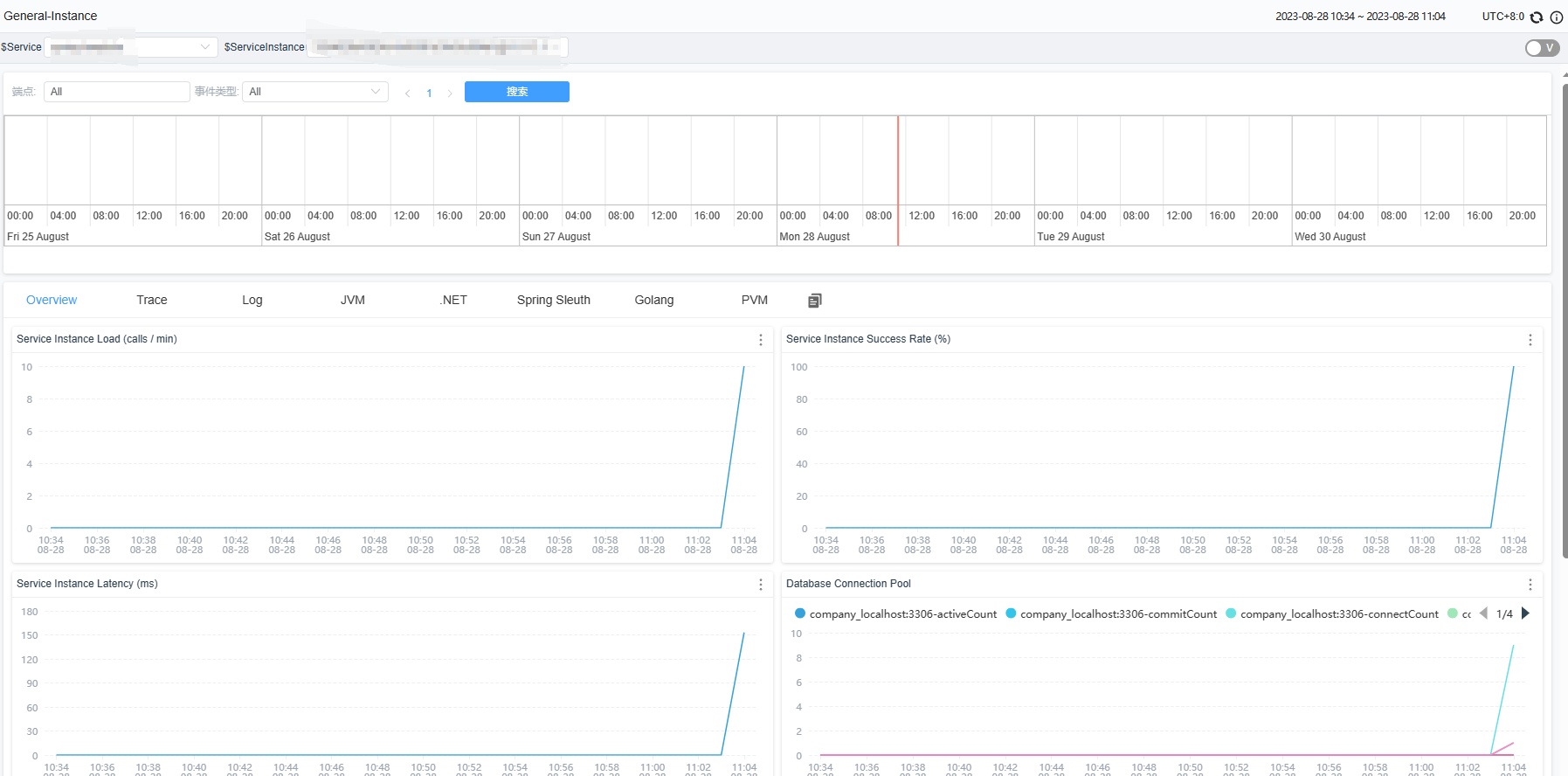
Task: Show previous legend page arrow
Action: [1483, 613]
